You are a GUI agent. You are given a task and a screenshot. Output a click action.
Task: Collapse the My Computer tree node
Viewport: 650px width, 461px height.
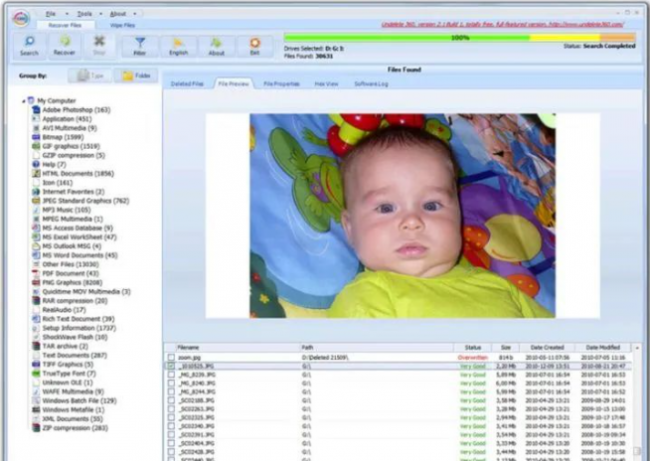(24, 101)
